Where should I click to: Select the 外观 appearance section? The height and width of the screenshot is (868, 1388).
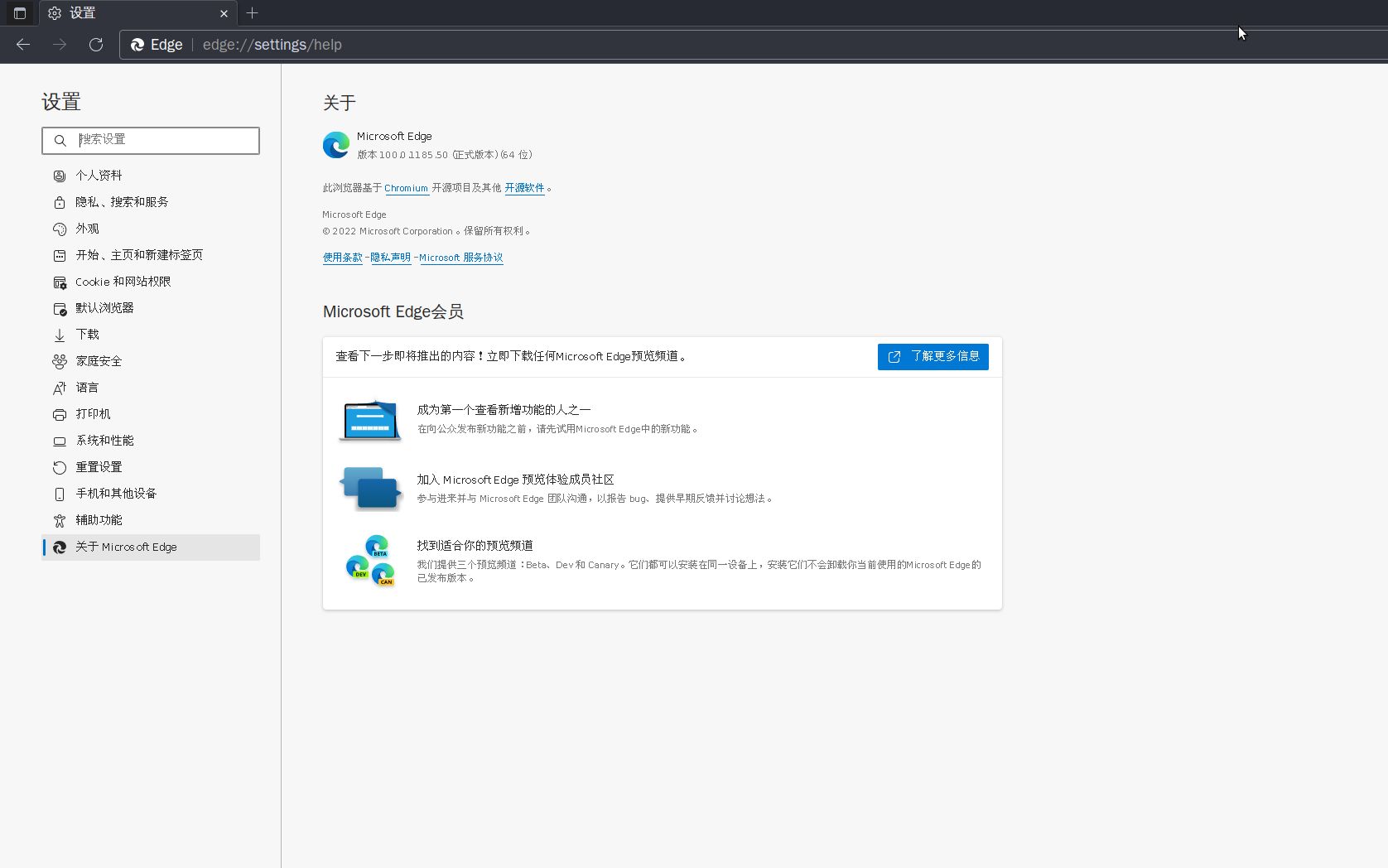click(x=86, y=229)
